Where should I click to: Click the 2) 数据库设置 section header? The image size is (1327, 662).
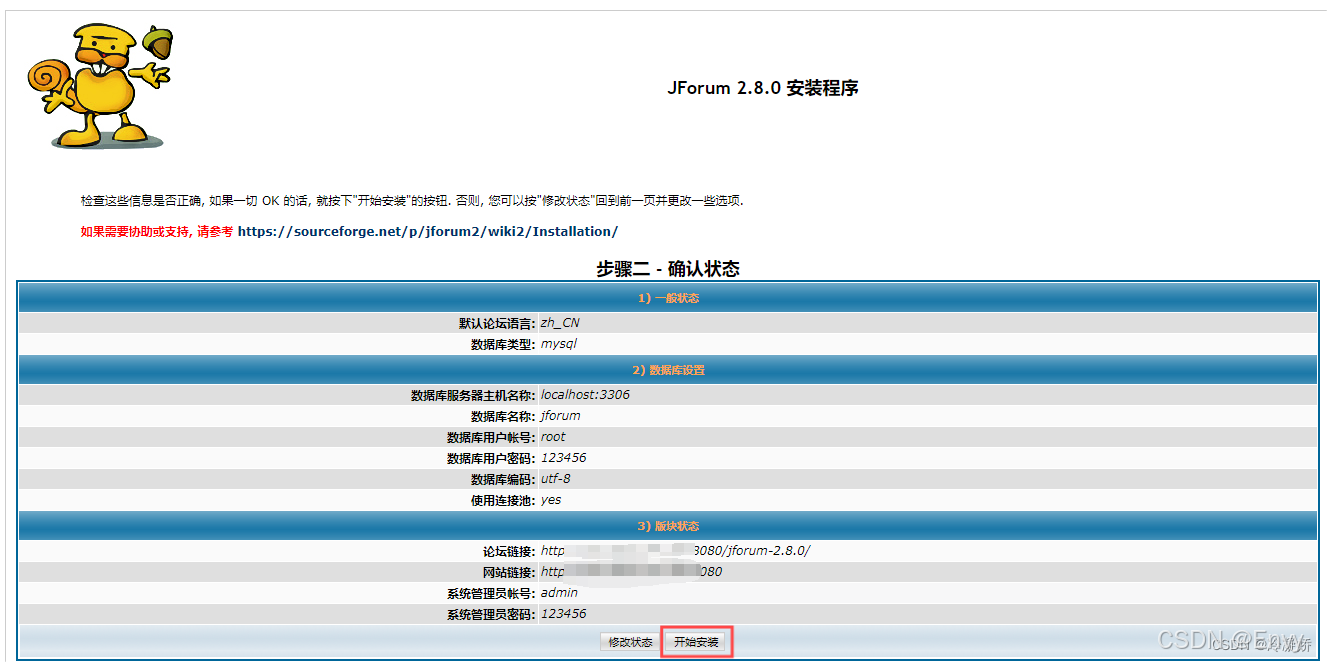click(668, 370)
